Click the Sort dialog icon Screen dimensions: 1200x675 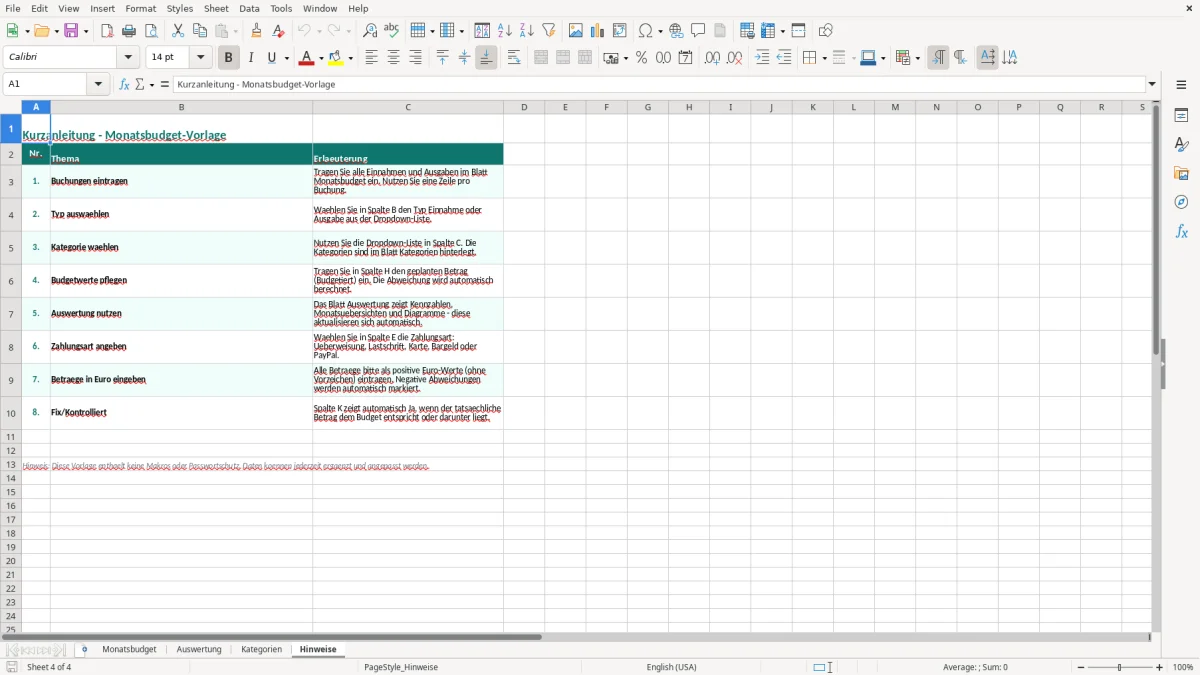(482, 31)
